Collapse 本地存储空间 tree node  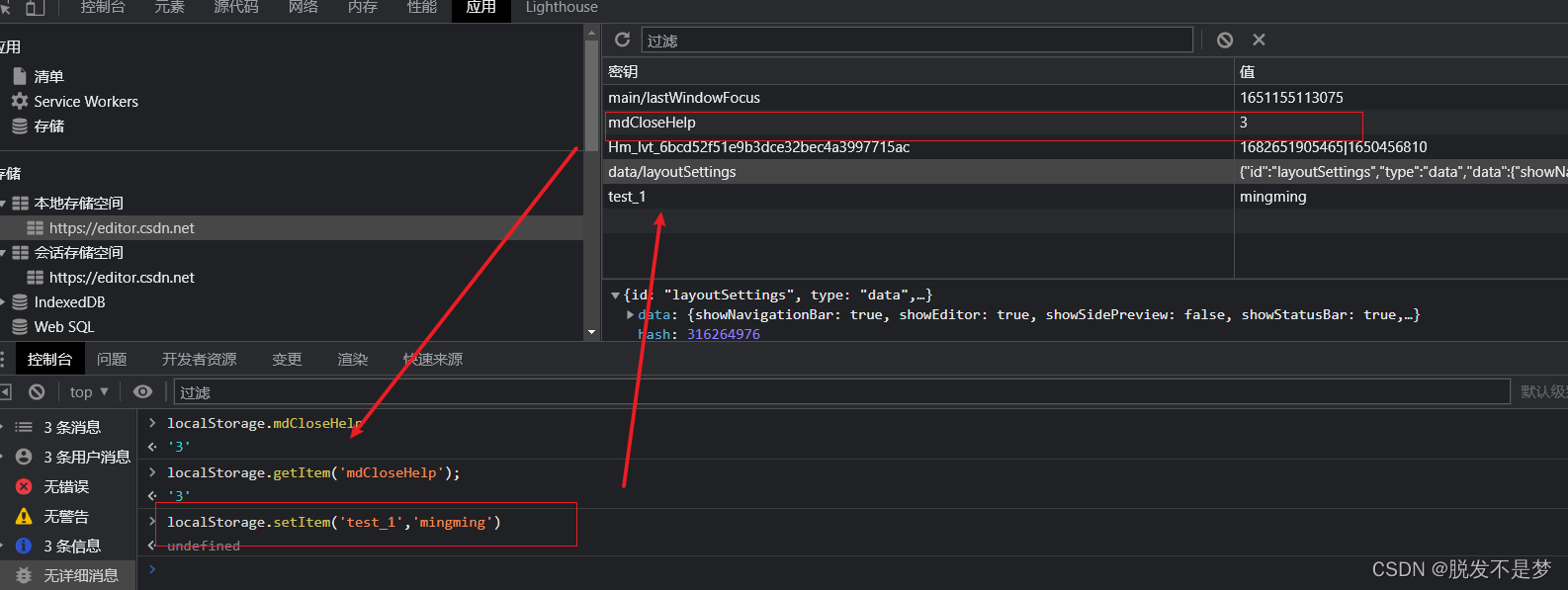[x=3, y=203]
